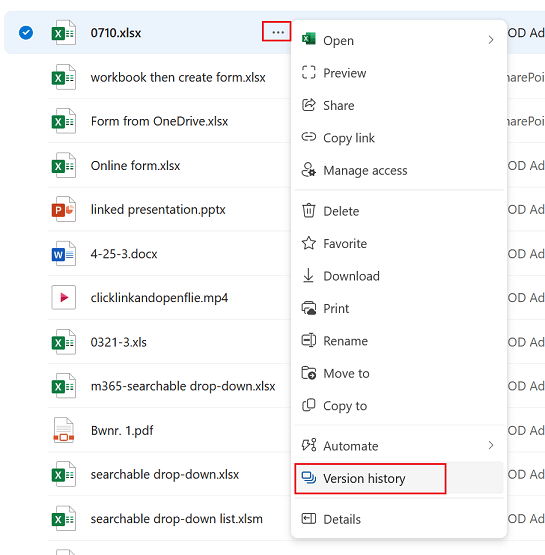
Task: Click Excel icon next to Online form.xlsx
Action: point(64,165)
